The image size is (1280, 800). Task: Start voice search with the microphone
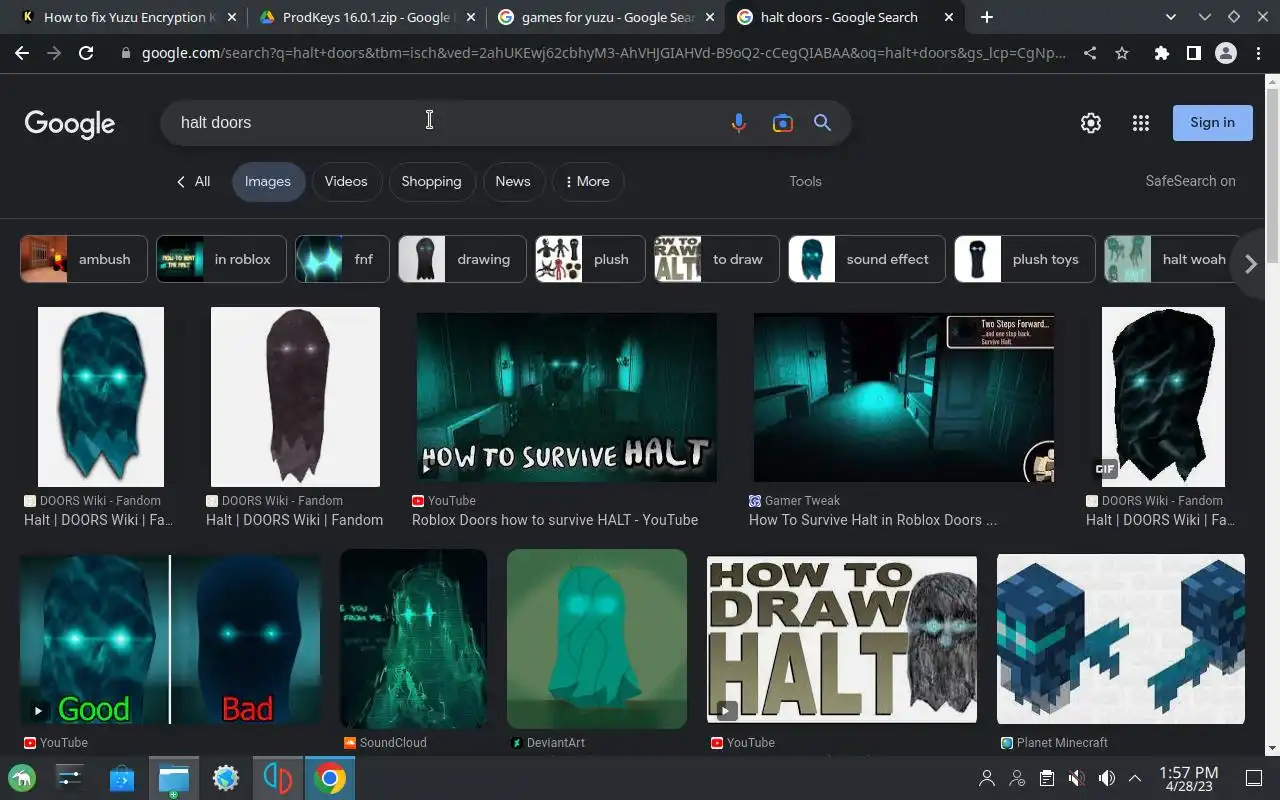739,123
